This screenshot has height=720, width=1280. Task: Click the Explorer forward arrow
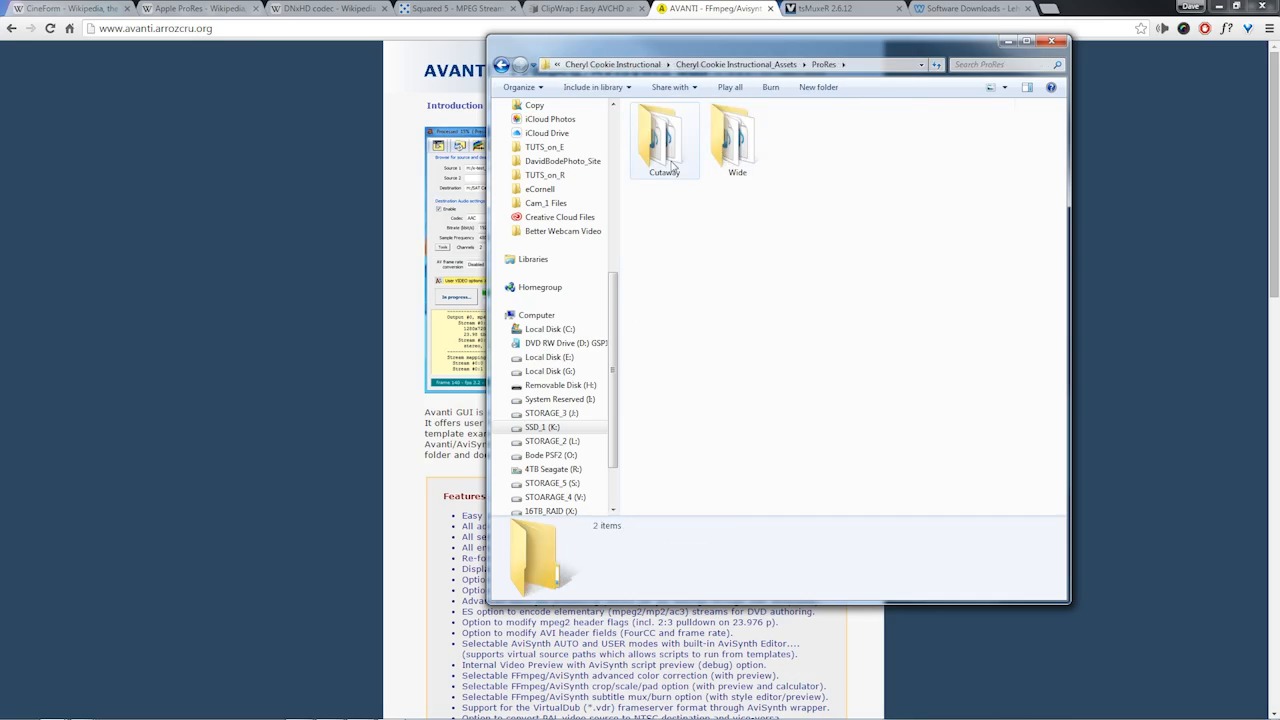coord(520,65)
